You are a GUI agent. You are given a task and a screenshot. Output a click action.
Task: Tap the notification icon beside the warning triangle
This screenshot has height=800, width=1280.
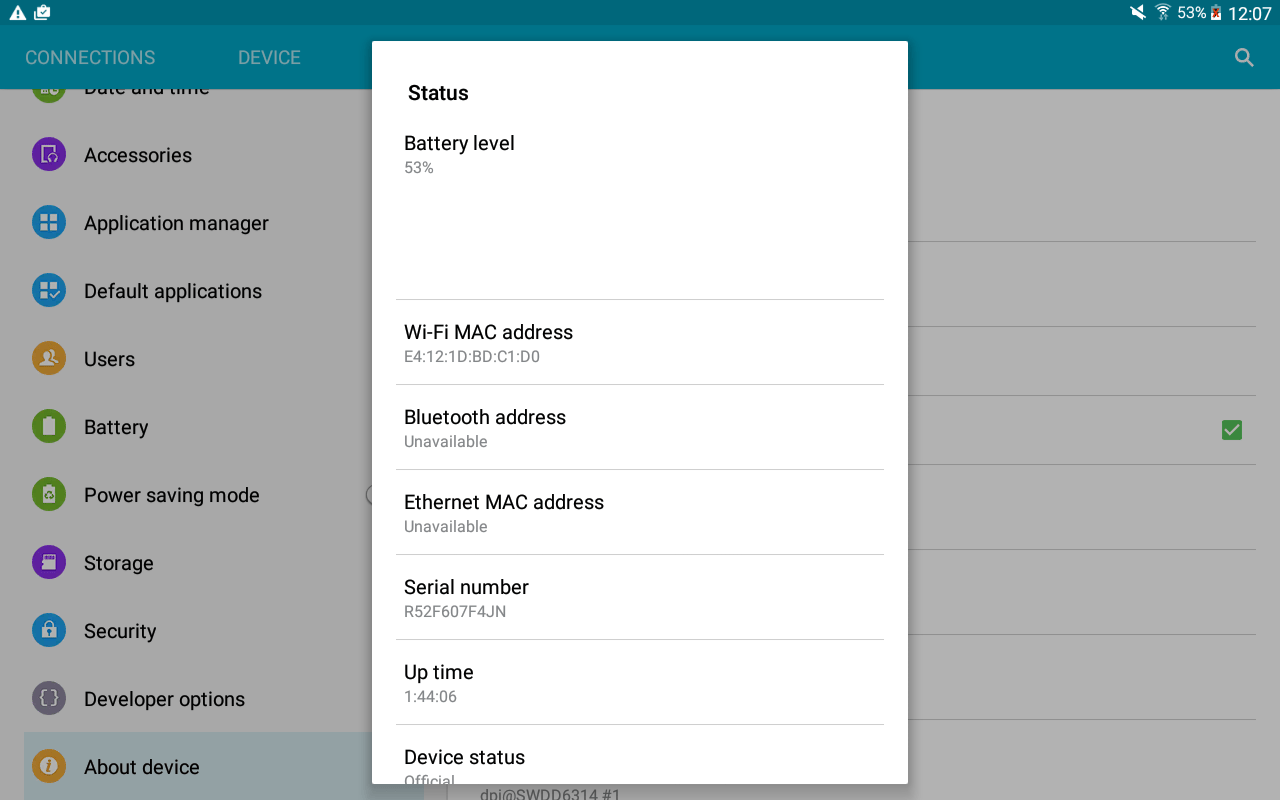42,13
